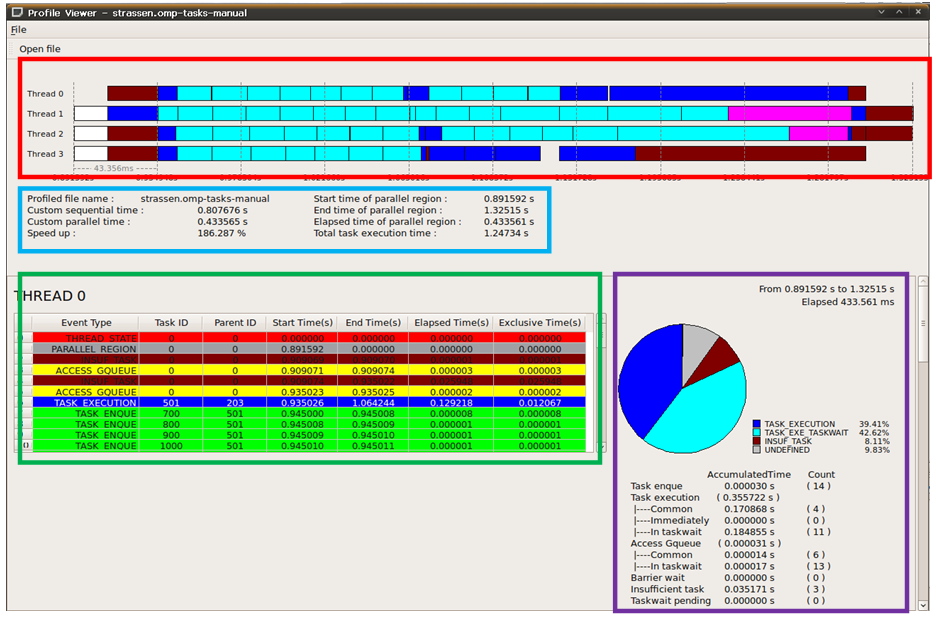Click the long blue segment on Thread 0

728,94
